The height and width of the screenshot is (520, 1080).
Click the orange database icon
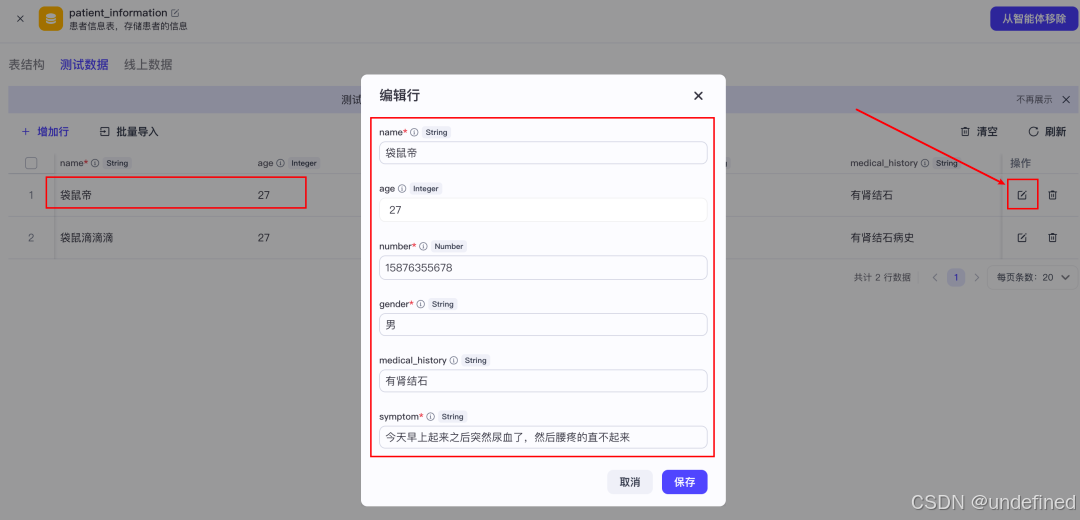tap(51, 19)
